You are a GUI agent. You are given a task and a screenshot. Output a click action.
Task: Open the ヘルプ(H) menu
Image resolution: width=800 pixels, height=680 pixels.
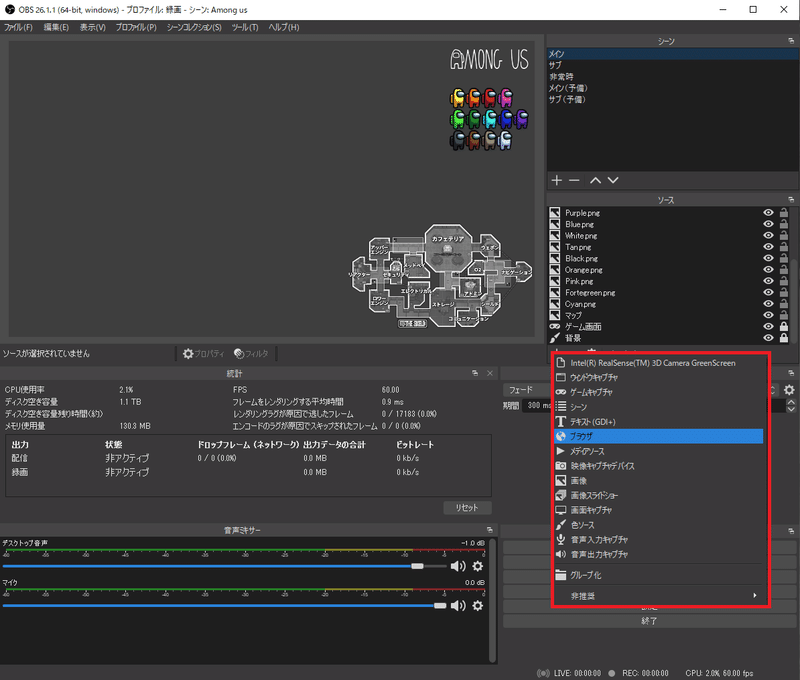pos(284,27)
